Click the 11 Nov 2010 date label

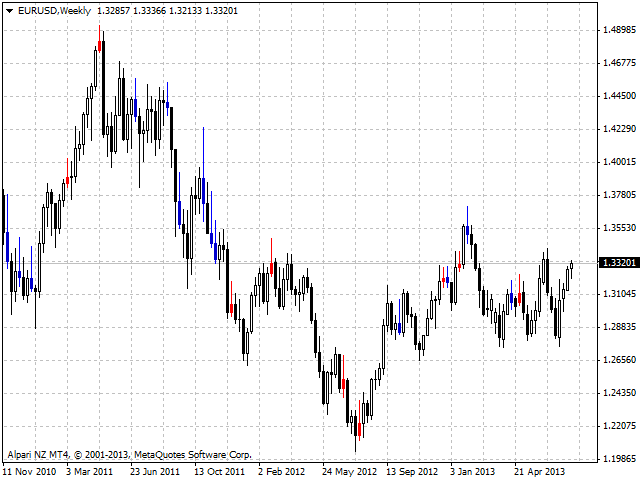click(30, 471)
